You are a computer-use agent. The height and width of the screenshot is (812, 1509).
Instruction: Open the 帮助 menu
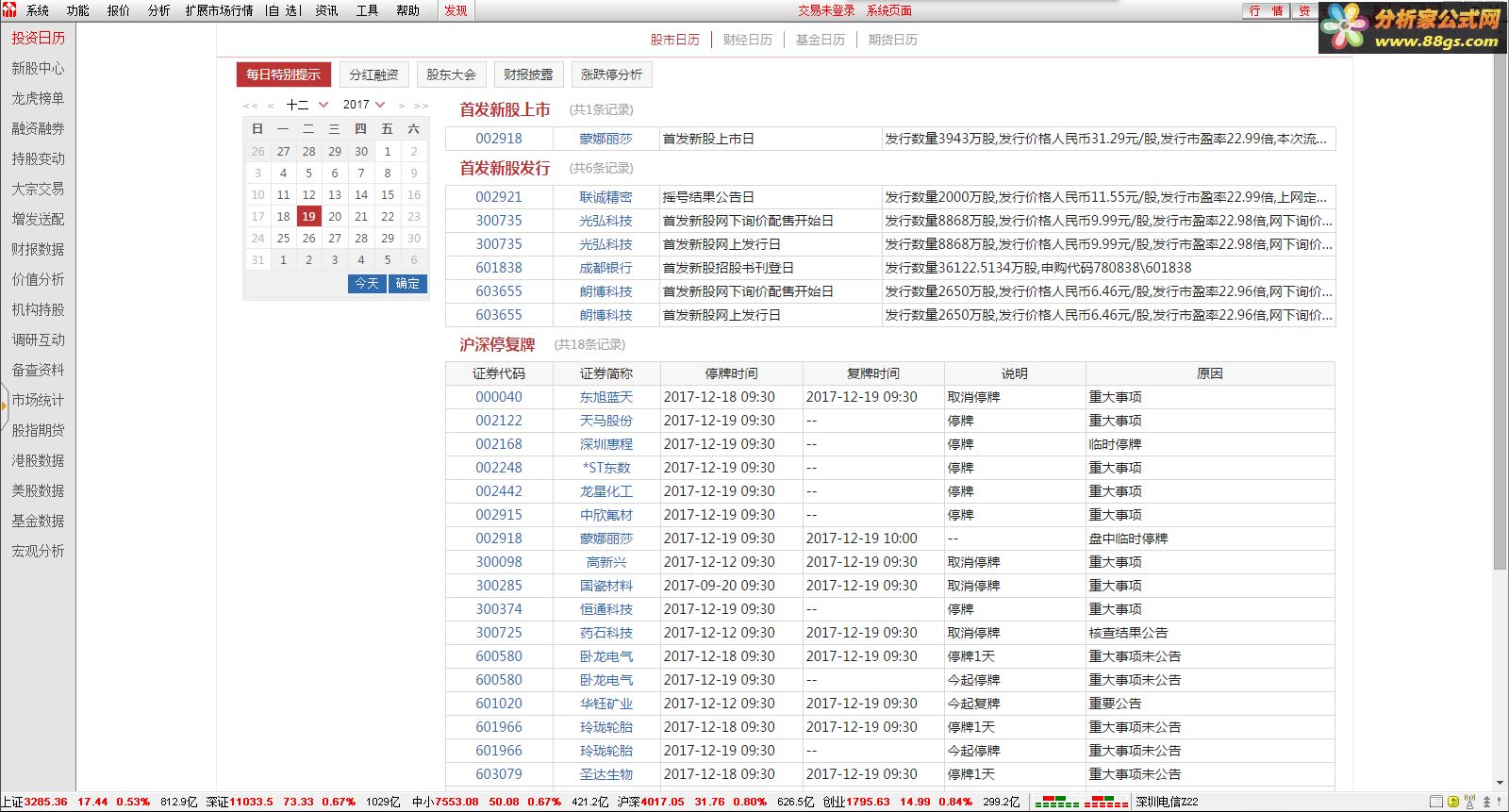click(x=408, y=10)
